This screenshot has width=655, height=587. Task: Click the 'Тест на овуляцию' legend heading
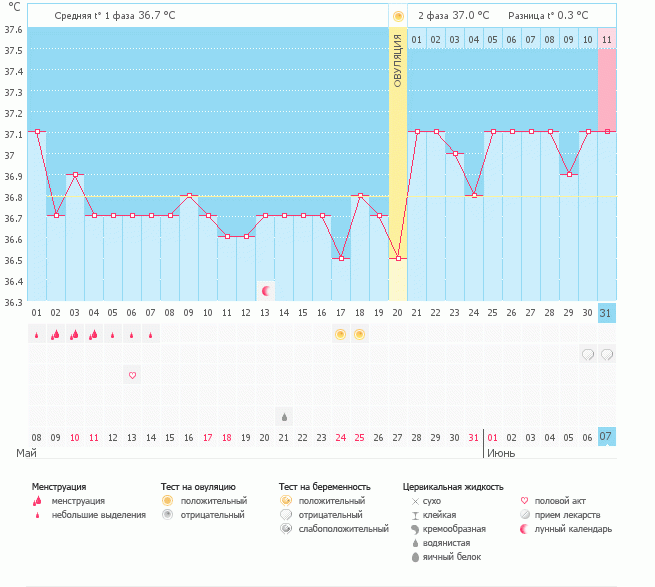click(198, 487)
